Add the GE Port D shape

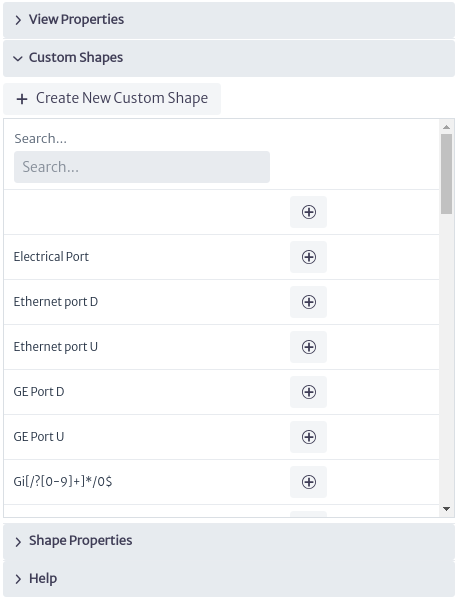point(308,392)
